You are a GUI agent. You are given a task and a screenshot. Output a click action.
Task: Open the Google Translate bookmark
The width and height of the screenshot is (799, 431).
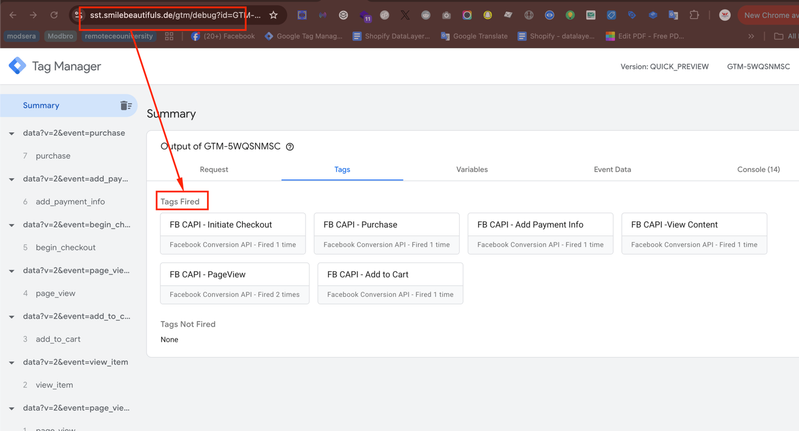pos(474,36)
